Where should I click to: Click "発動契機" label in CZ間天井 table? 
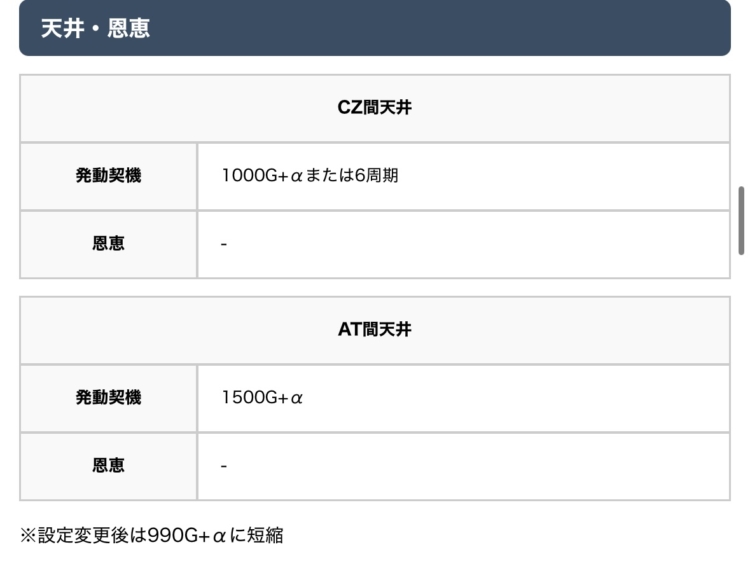[108, 176]
